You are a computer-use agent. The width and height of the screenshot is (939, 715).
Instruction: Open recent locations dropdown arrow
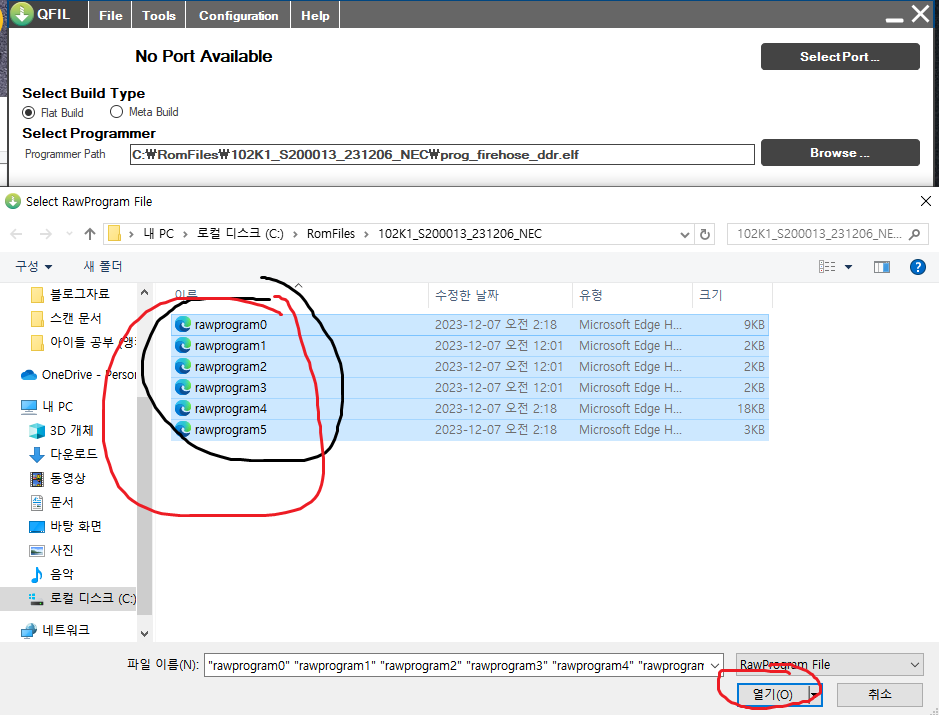(69, 234)
